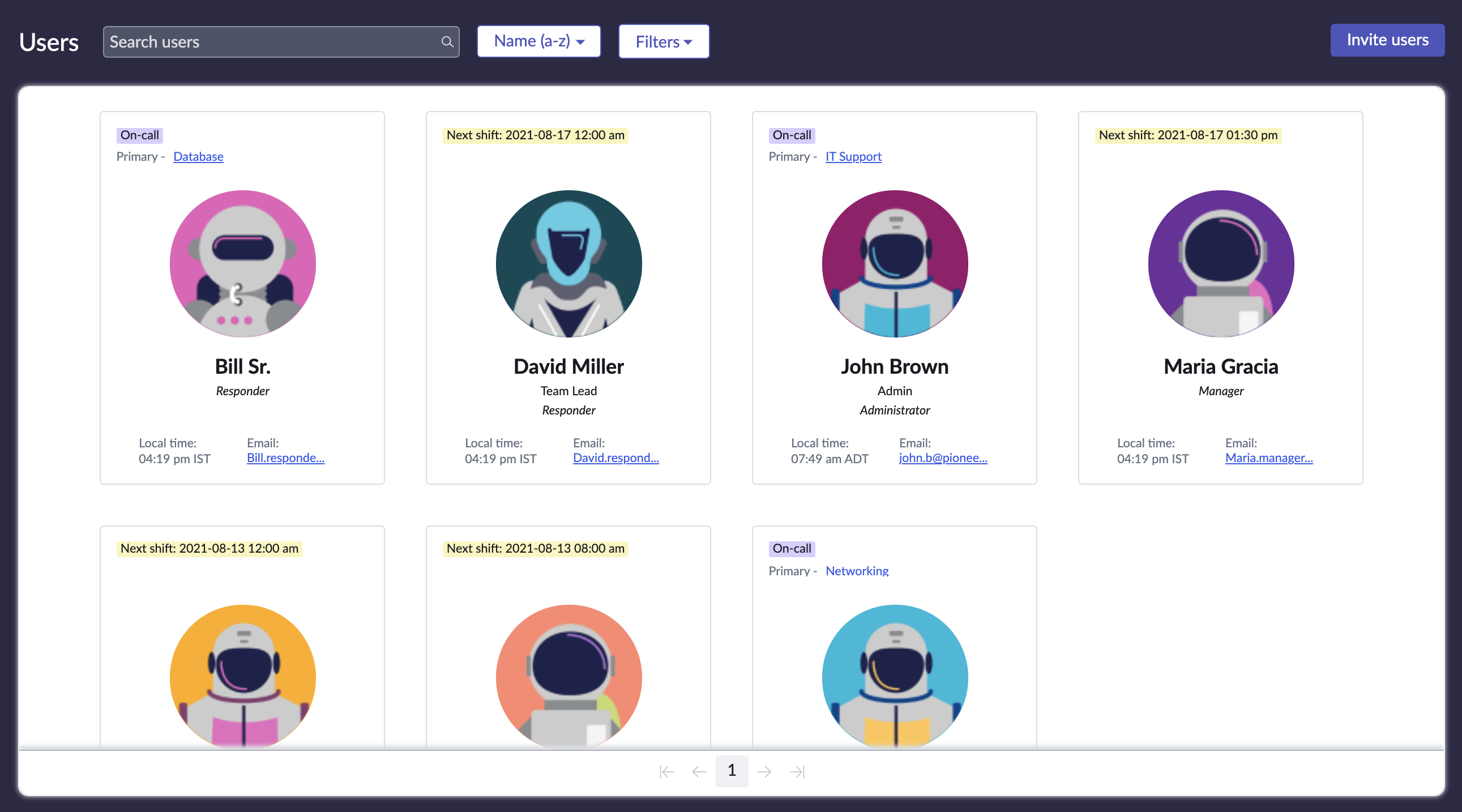Image resolution: width=1462 pixels, height=812 pixels.
Task: Open the Networking team link
Action: click(x=857, y=571)
